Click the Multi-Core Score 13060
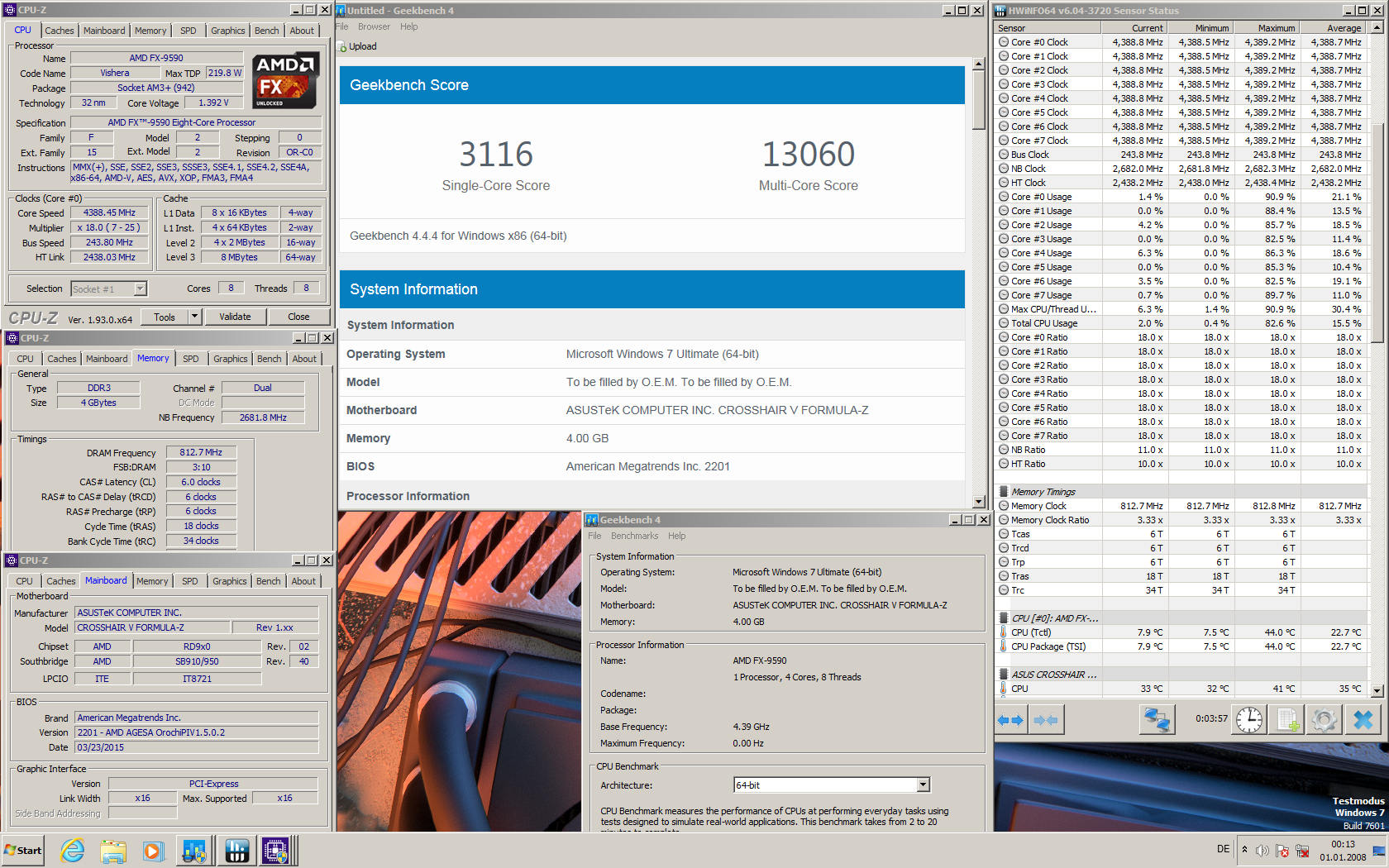Screen dimensions: 1389x868 (809, 155)
